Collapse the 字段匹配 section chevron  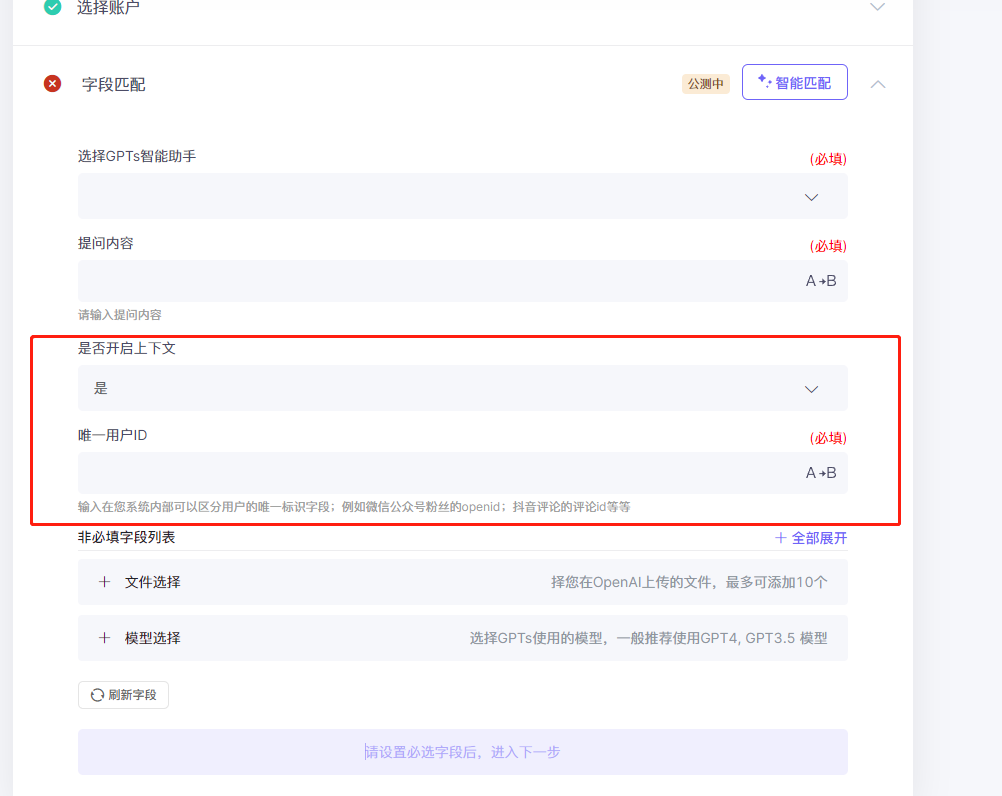tap(877, 84)
